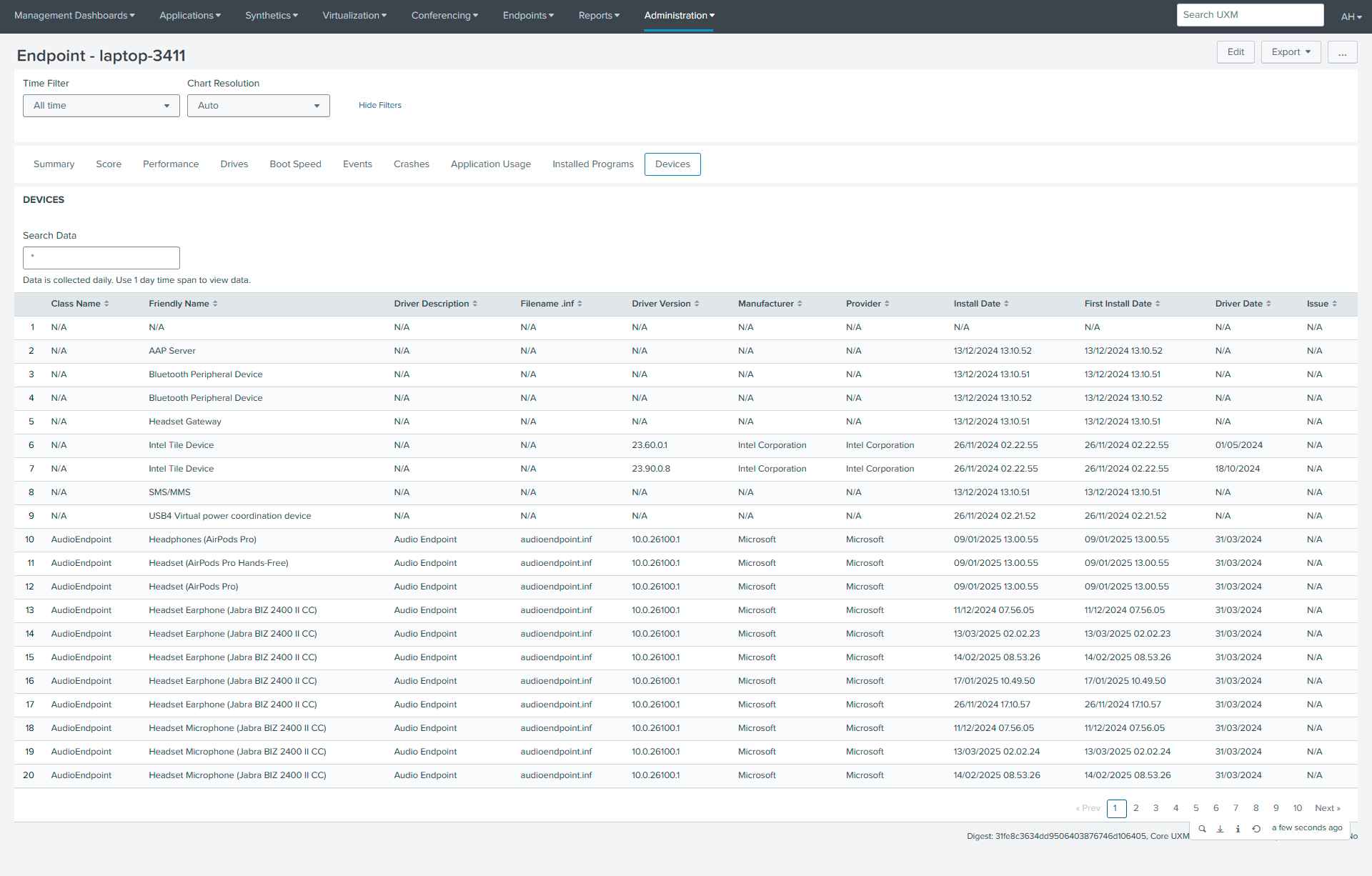1372x876 pixels.
Task: Click the Search UXM field
Action: 1251,15
